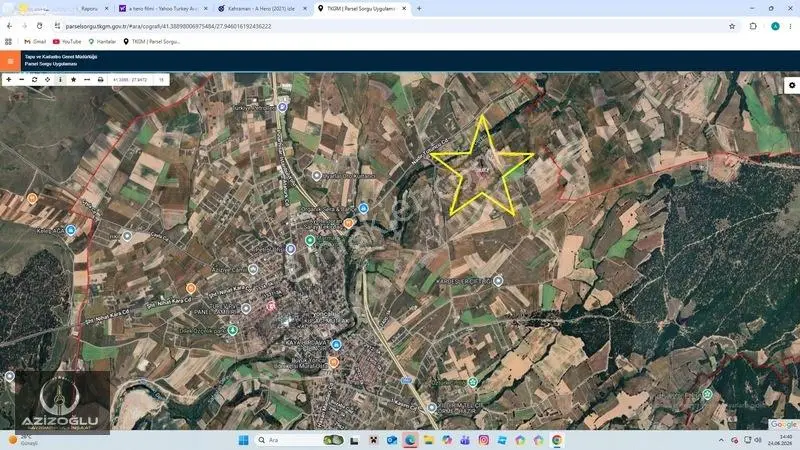Click the coordinates field in map toolbar

pyautogui.click(x=130, y=80)
